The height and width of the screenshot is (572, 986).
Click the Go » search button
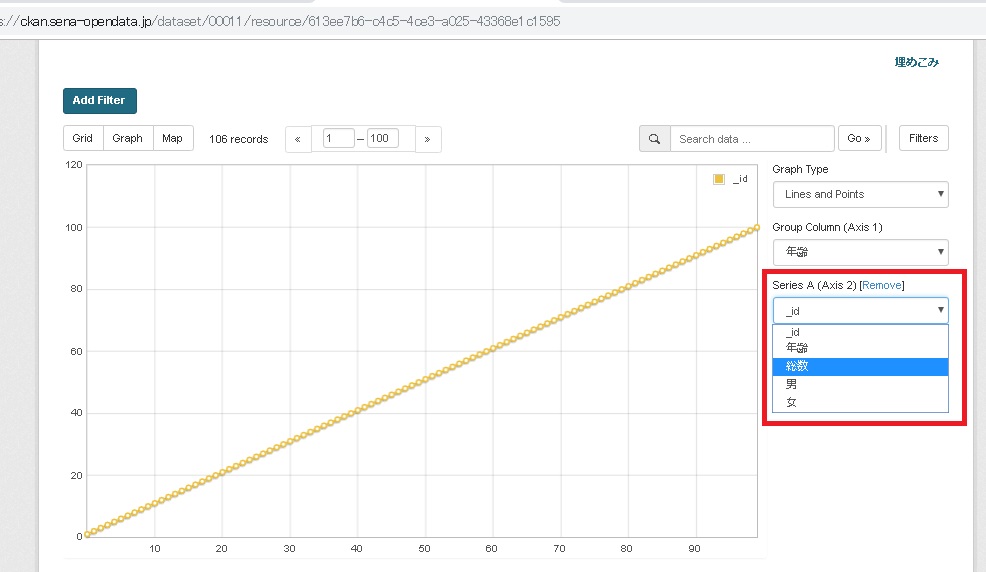click(859, 139)
